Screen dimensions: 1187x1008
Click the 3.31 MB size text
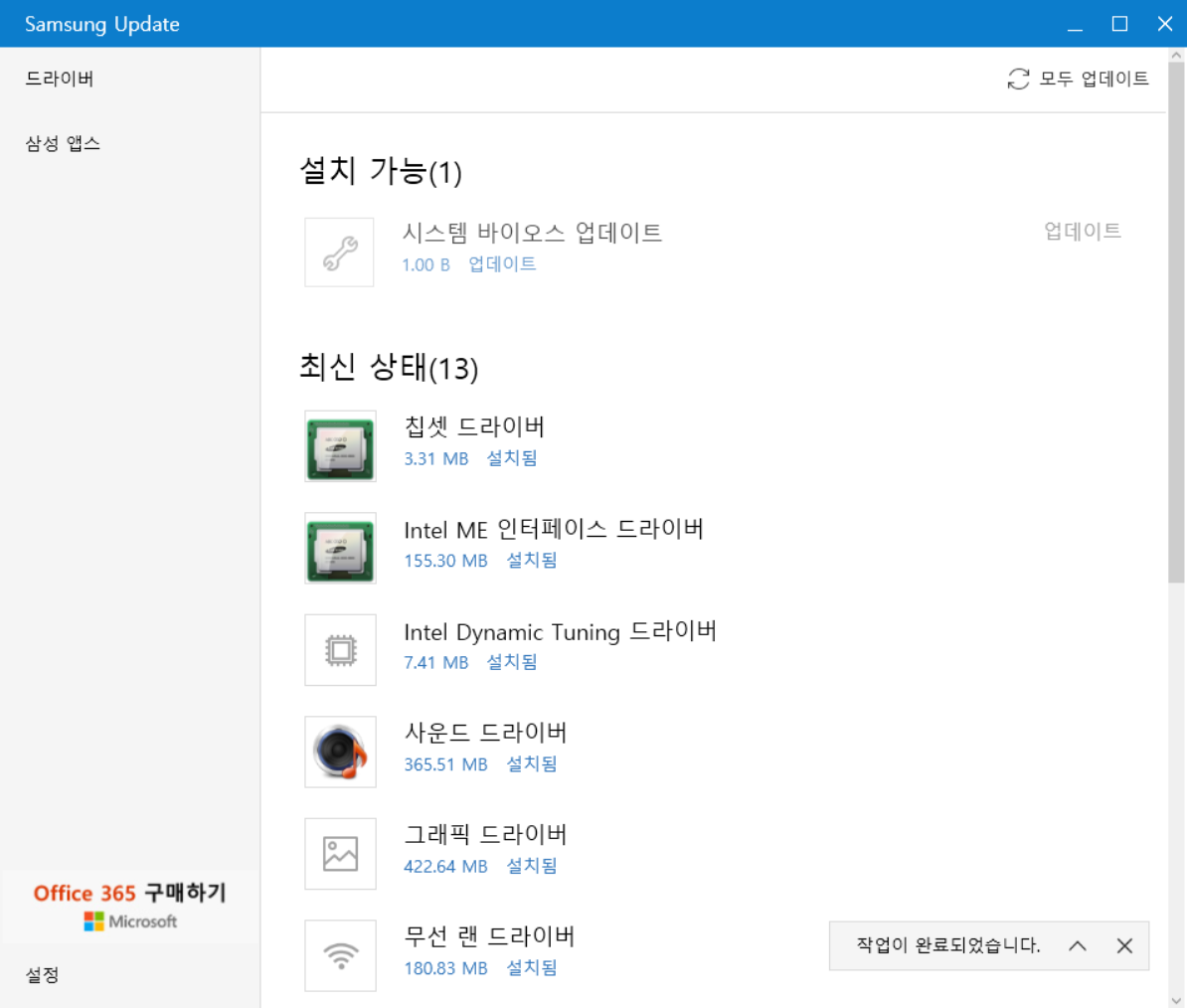coord(436,459)
